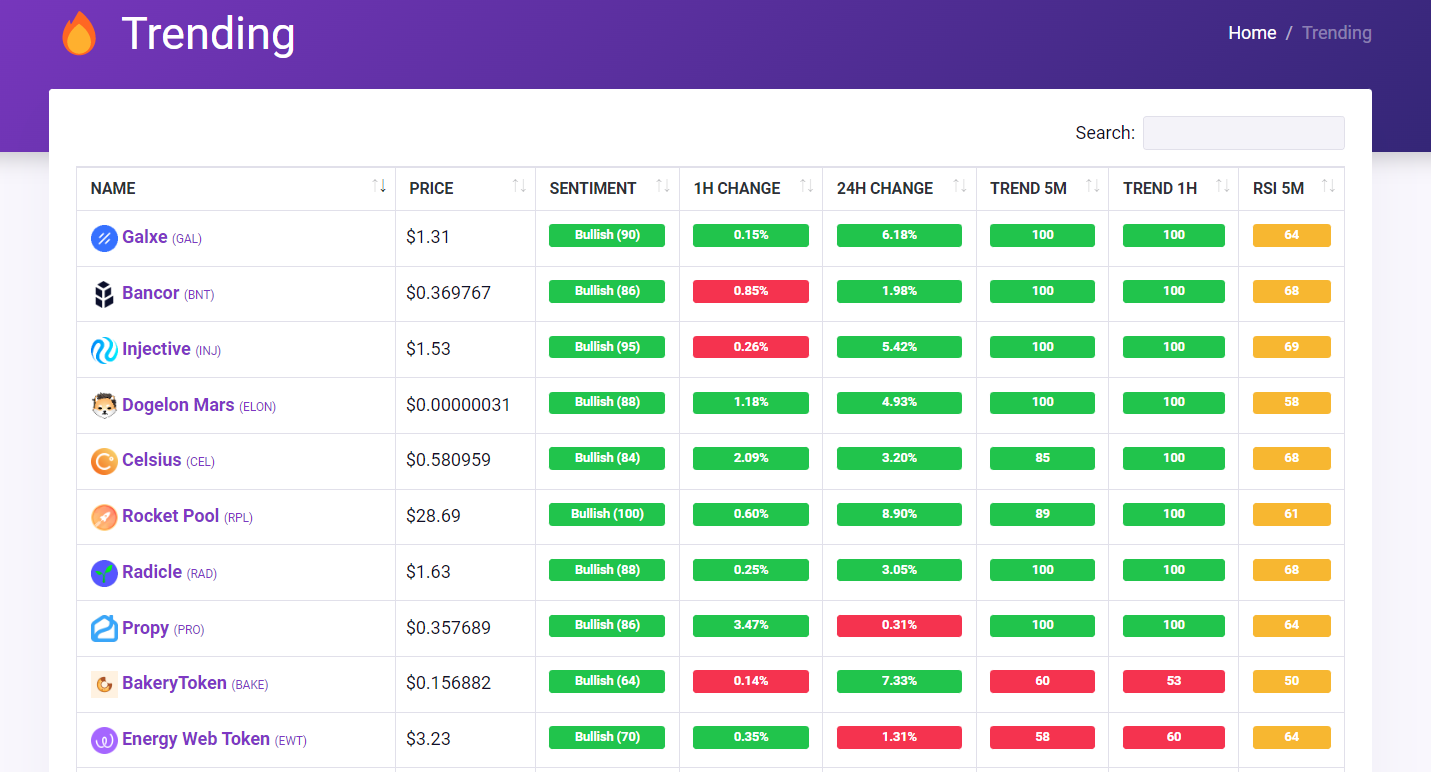Click the Dogelon Mars dog icon
The height and width of the screenshot is (772, 1431).
(104, 406)
